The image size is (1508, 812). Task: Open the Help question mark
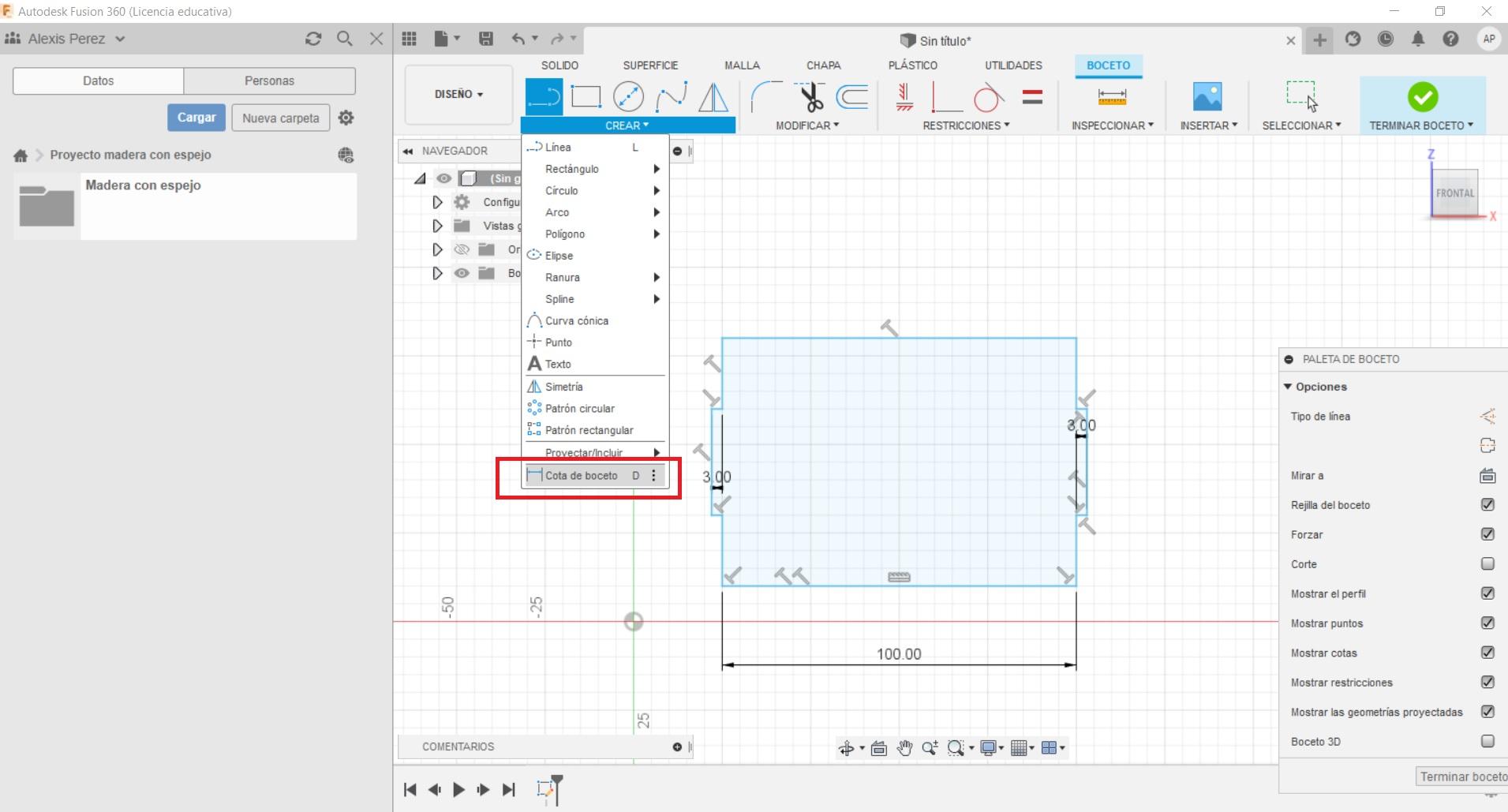(x=1450, y=39)
